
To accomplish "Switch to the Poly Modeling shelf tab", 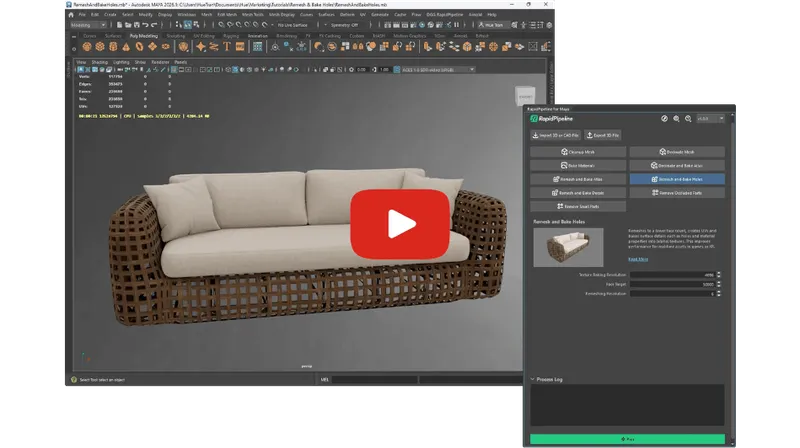I will click(x=141, y=35).
